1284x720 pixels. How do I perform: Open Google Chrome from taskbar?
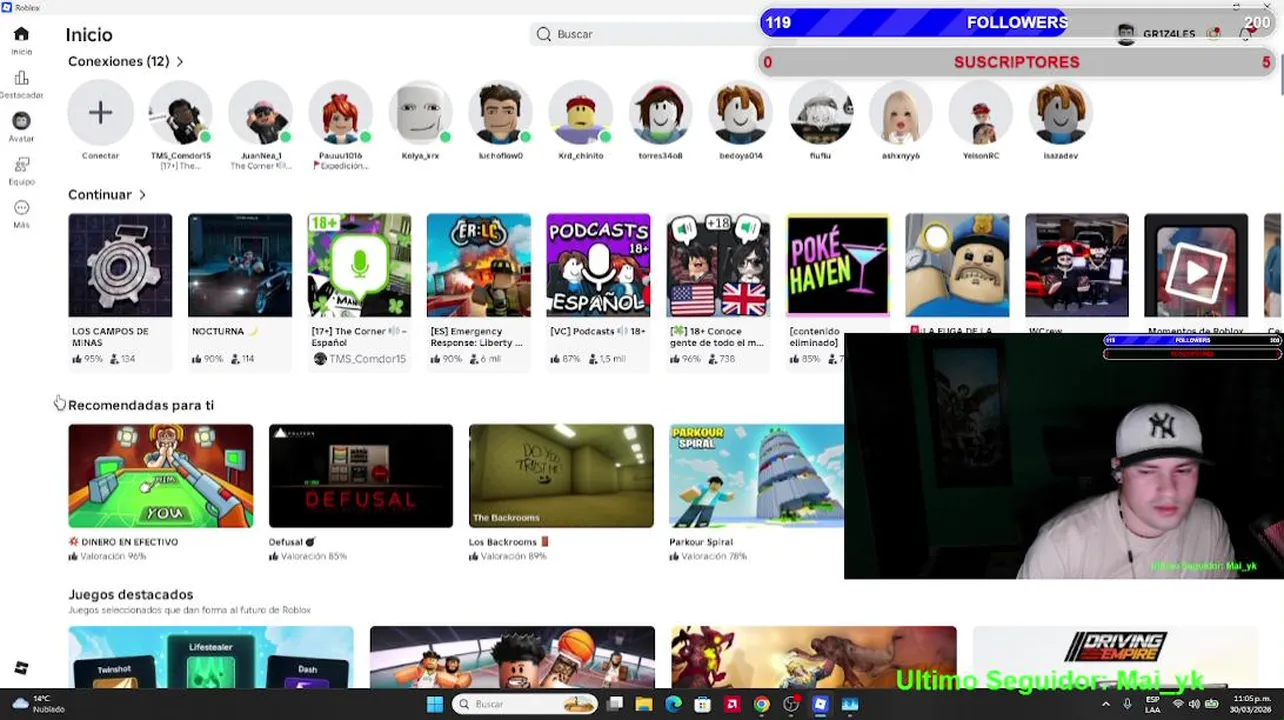pyautogui.click(x=762, y=704)
